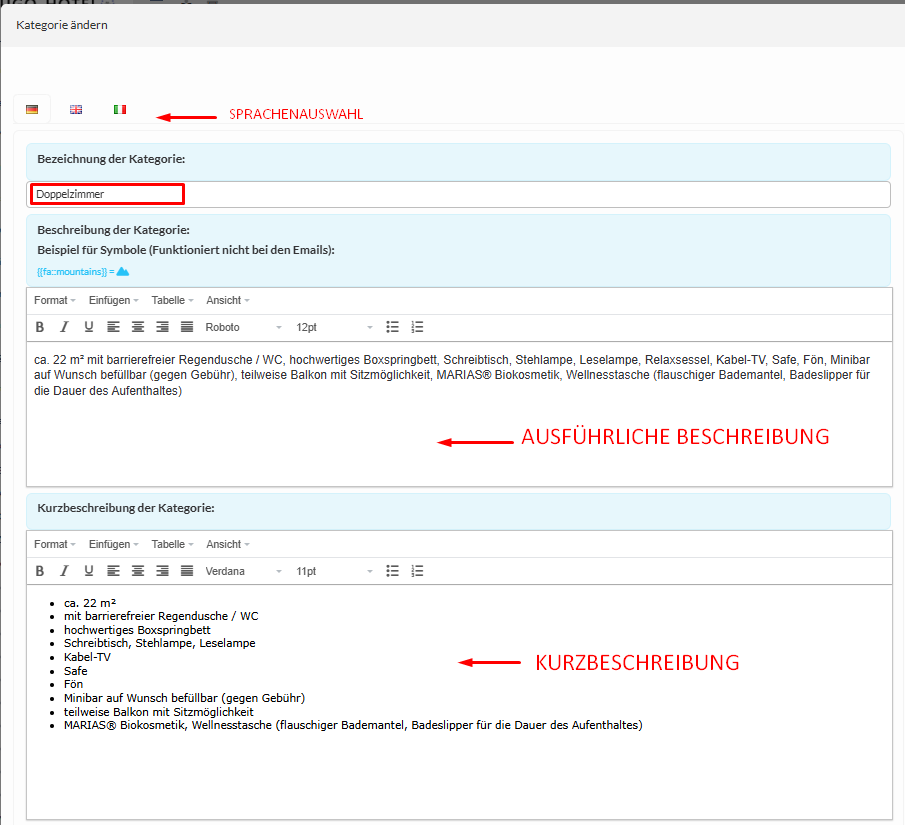Select the German language flag tab
The image size is (905, 825).
[x=32, y=109]
